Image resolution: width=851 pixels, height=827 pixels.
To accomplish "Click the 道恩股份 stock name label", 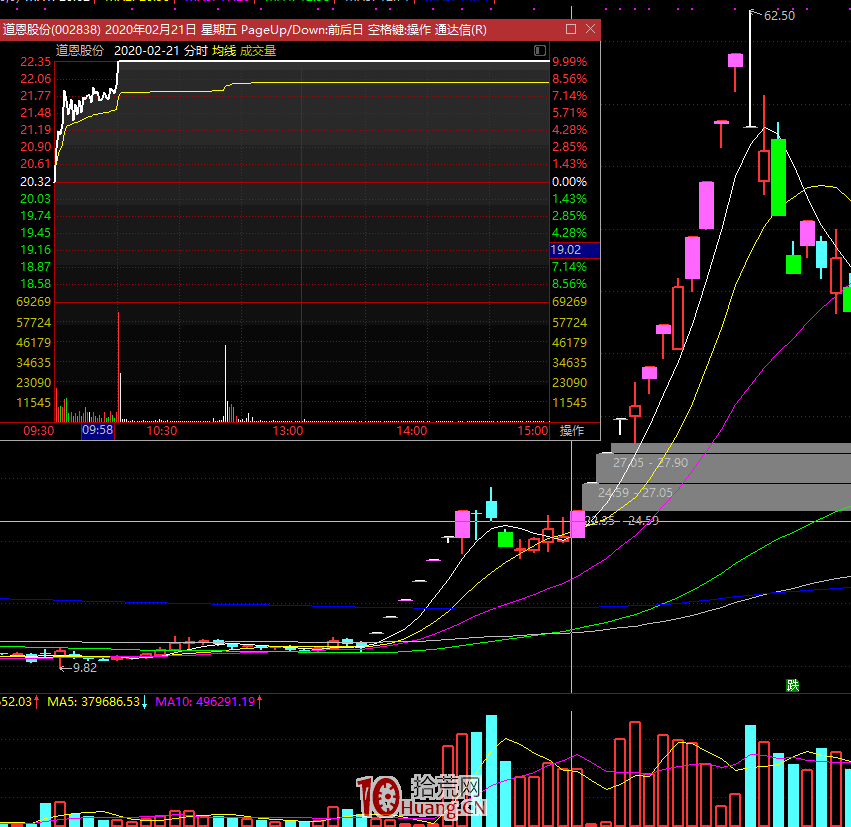I will pos(80,50).
